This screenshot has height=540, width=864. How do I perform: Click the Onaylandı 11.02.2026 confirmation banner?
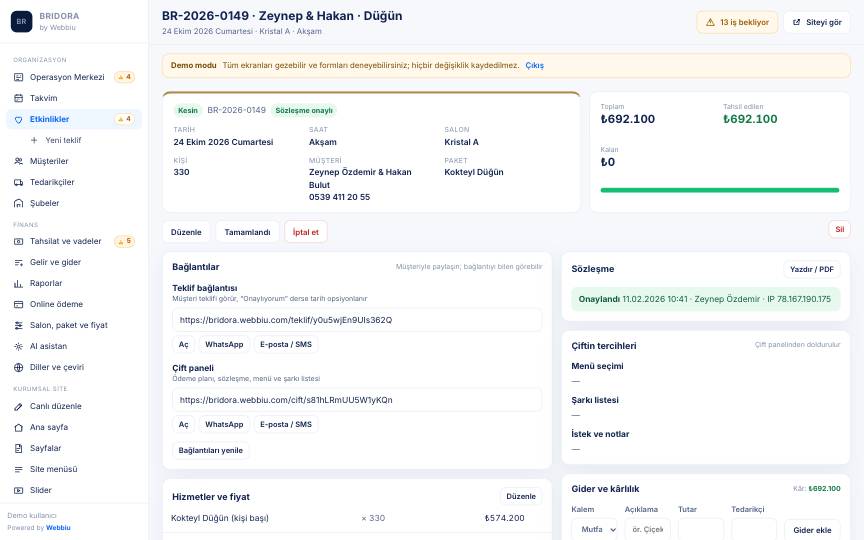pyautogui.click(x=705, y=299)
